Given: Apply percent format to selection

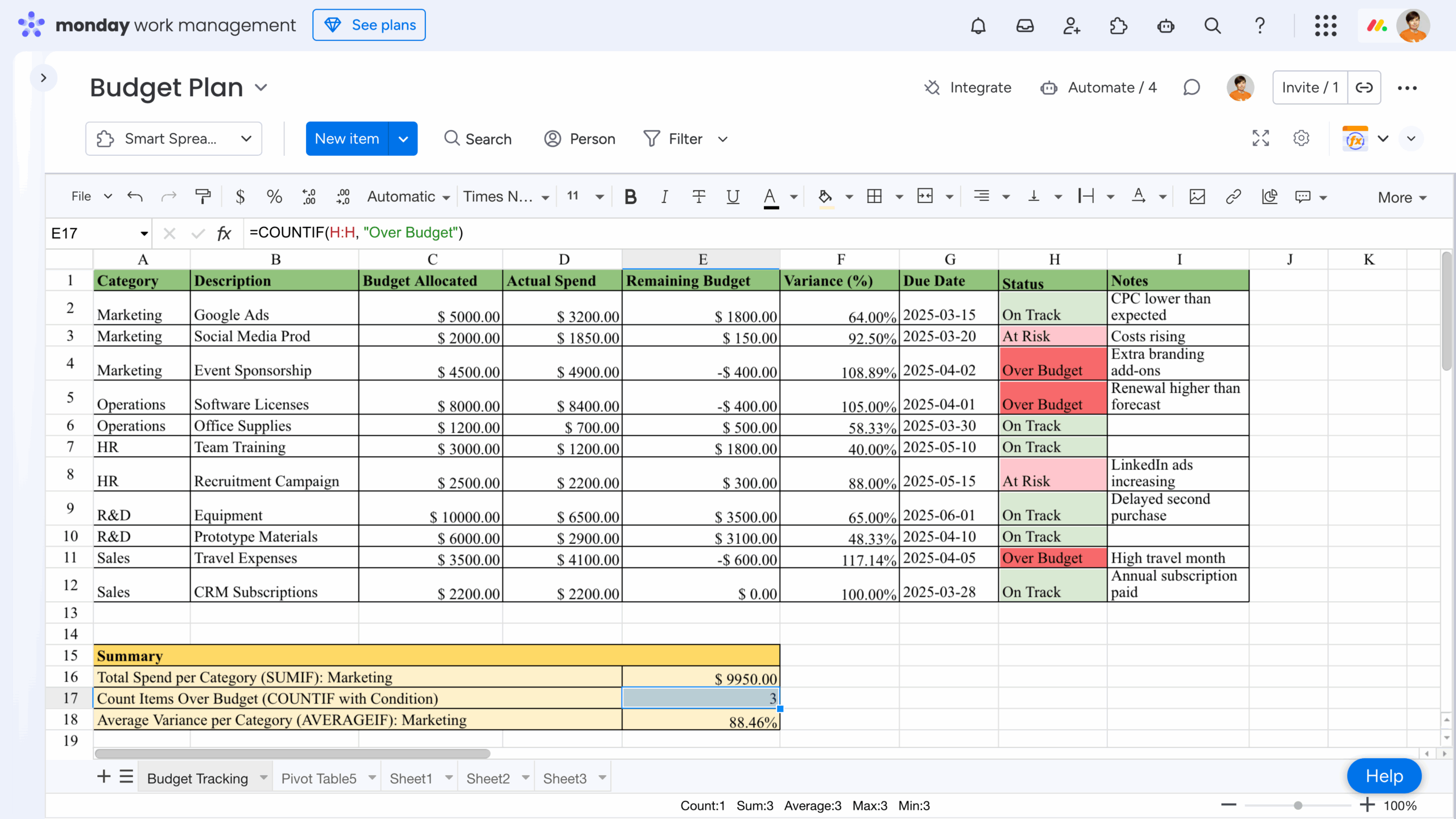Looking at the screenshot, I should pyautogui.click(x=274, y=196).
